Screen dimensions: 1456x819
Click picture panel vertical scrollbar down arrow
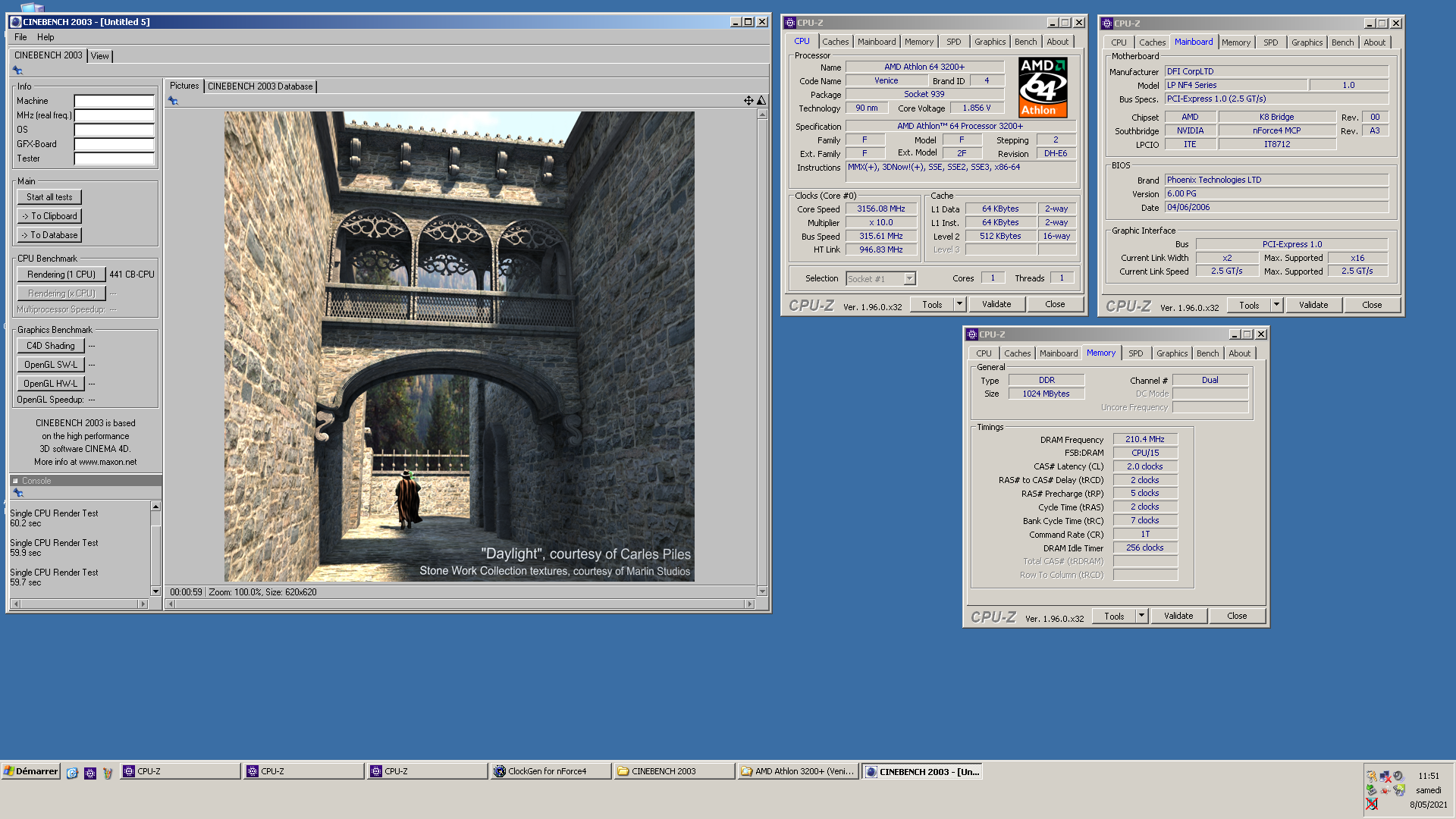[762, 591]
